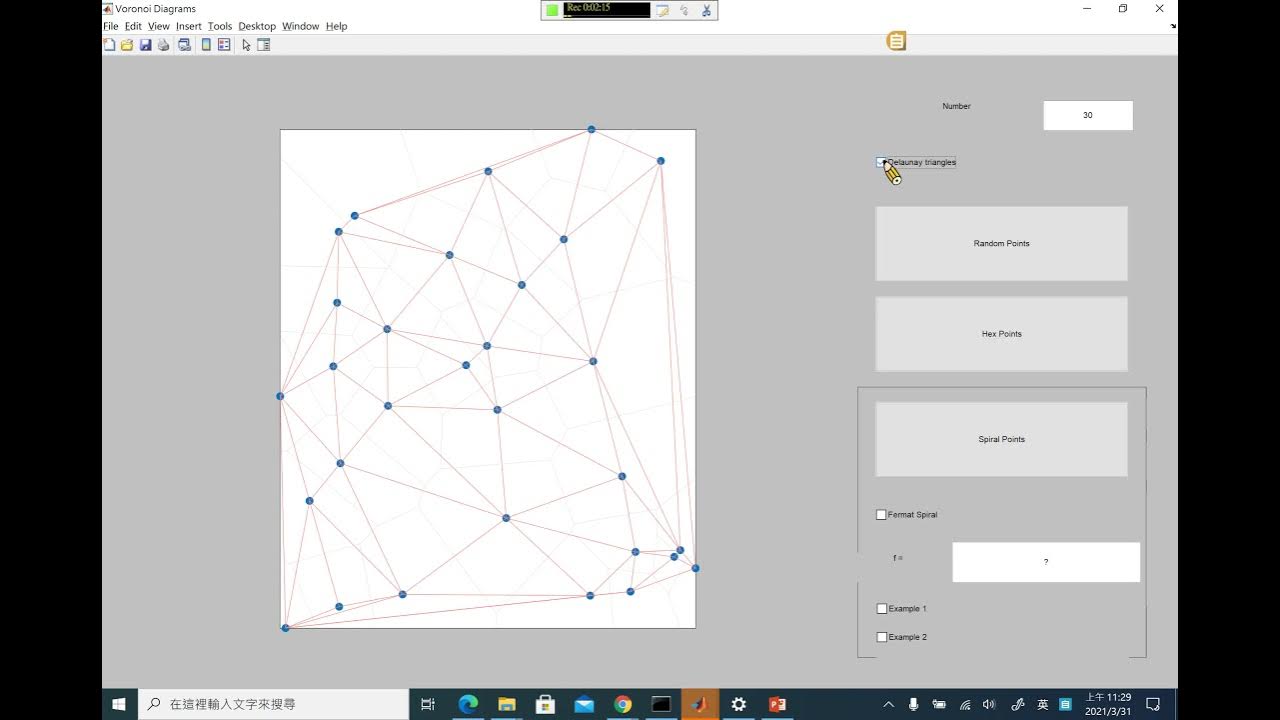Open Microsoft Store from the taskbar

(x=545, y=704)
